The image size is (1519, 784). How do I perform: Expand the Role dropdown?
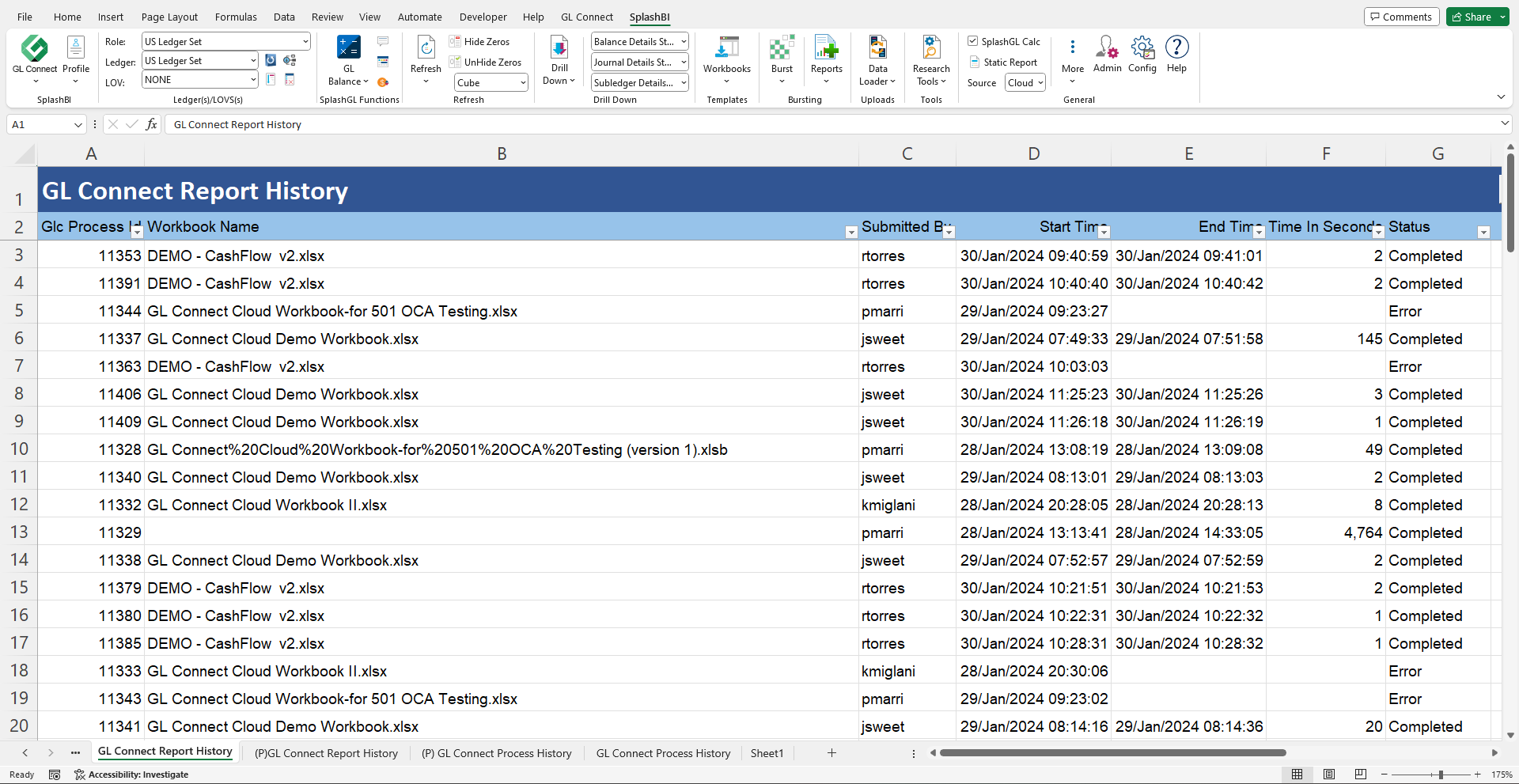[x=305, y=42]
